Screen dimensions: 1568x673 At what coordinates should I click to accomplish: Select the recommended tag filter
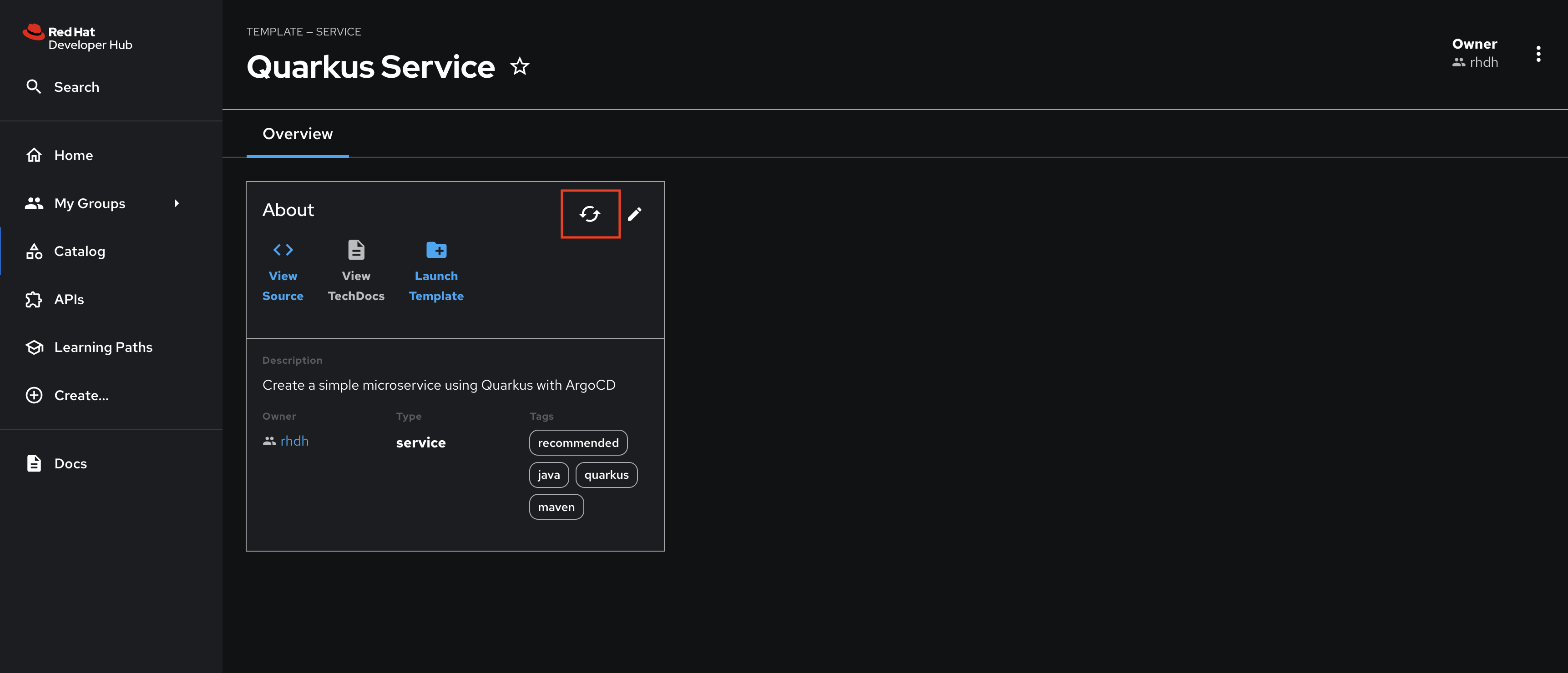point(578,442)
